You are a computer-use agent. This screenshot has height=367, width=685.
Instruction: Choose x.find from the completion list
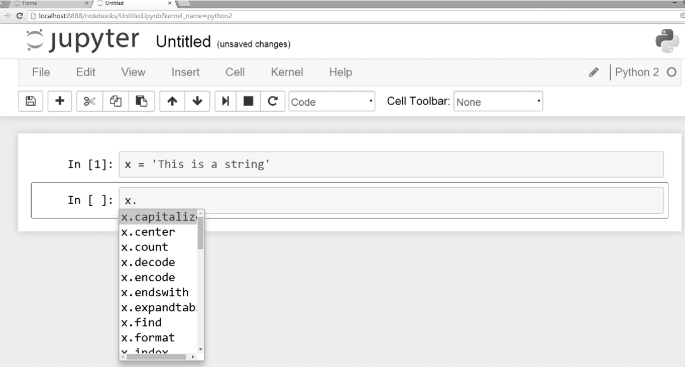click(158, 322)
